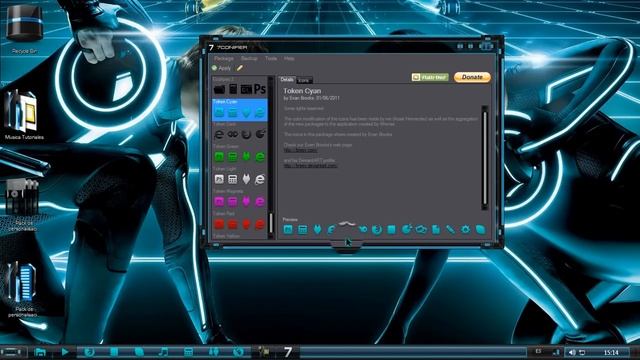Screen dimensions: 640x360
Task: Open the Tools menu
Action: (271, 59)
